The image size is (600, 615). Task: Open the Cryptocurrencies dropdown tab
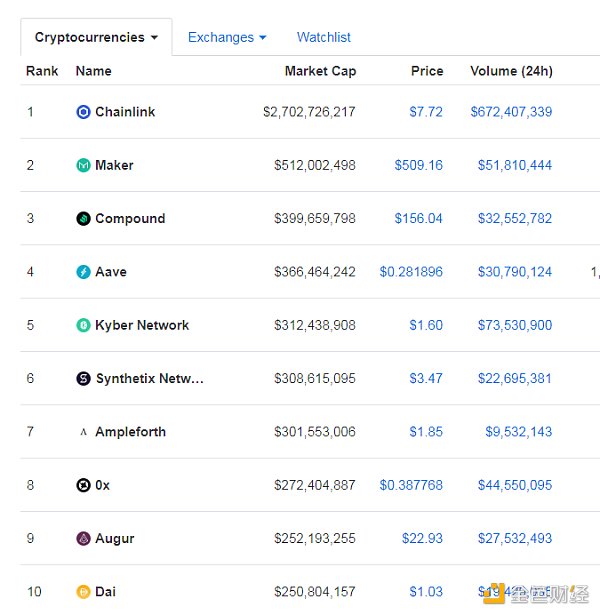pos(96,37)
